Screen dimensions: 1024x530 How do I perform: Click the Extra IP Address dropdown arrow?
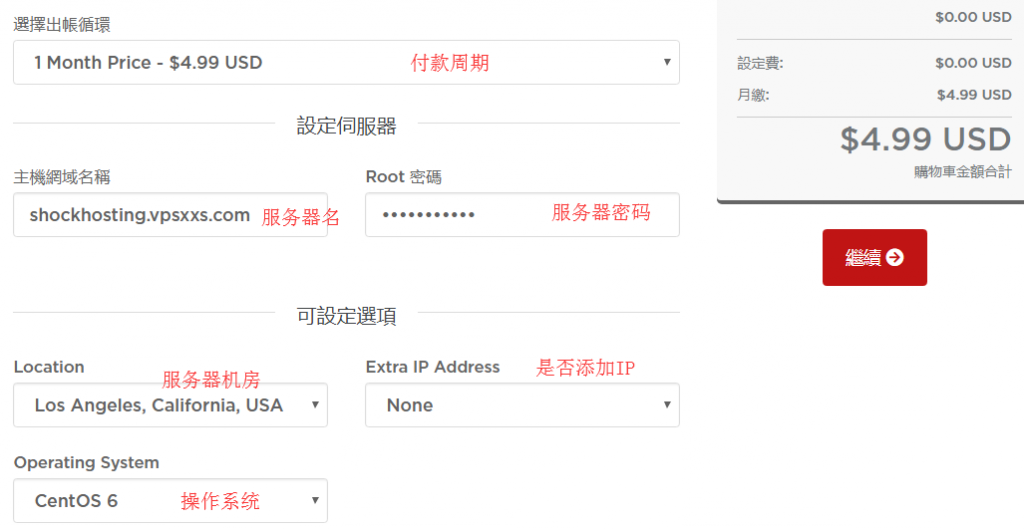click(667, 405)
